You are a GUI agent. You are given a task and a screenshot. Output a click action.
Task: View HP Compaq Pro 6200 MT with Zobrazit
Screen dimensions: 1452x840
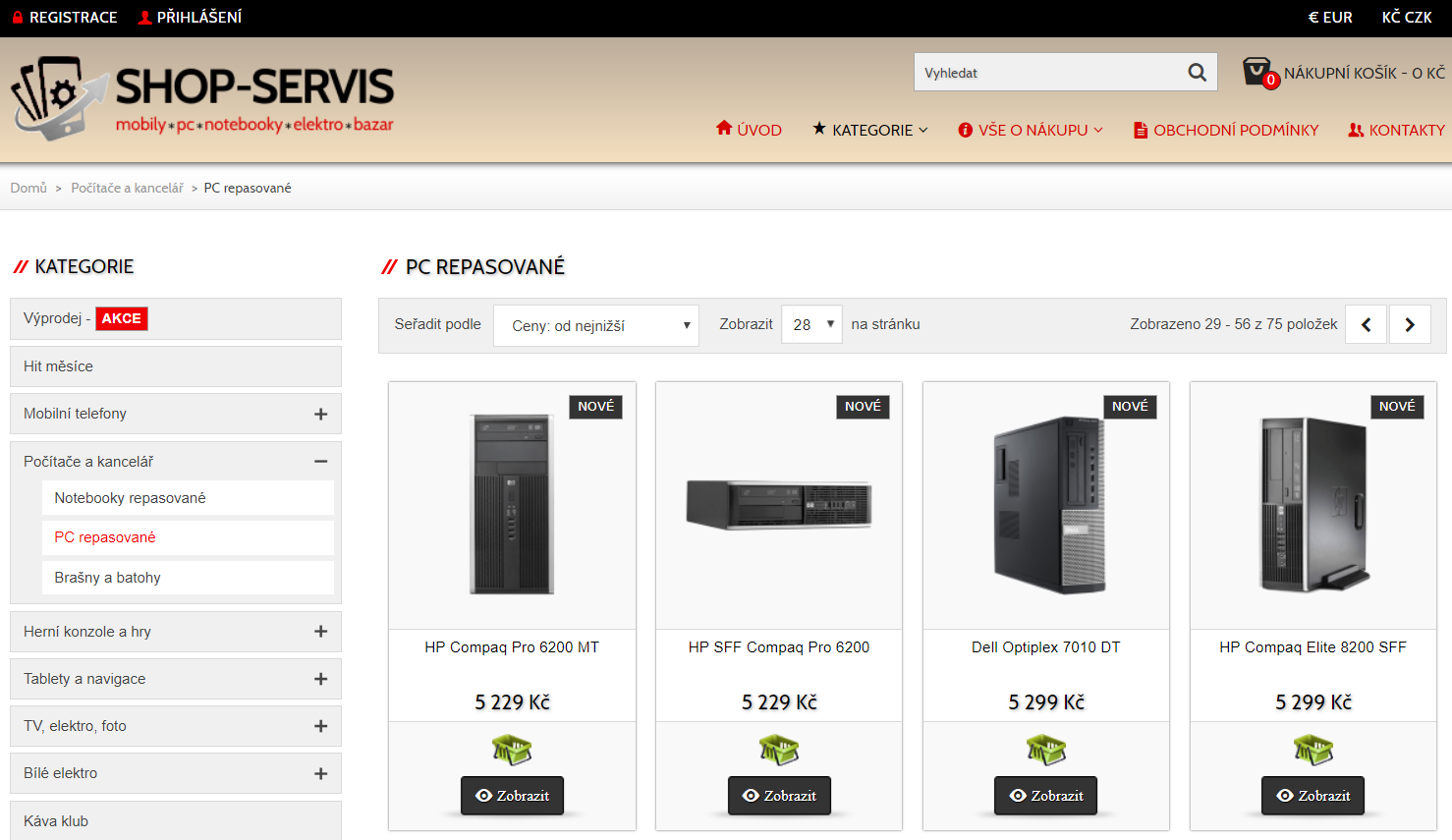512,795
